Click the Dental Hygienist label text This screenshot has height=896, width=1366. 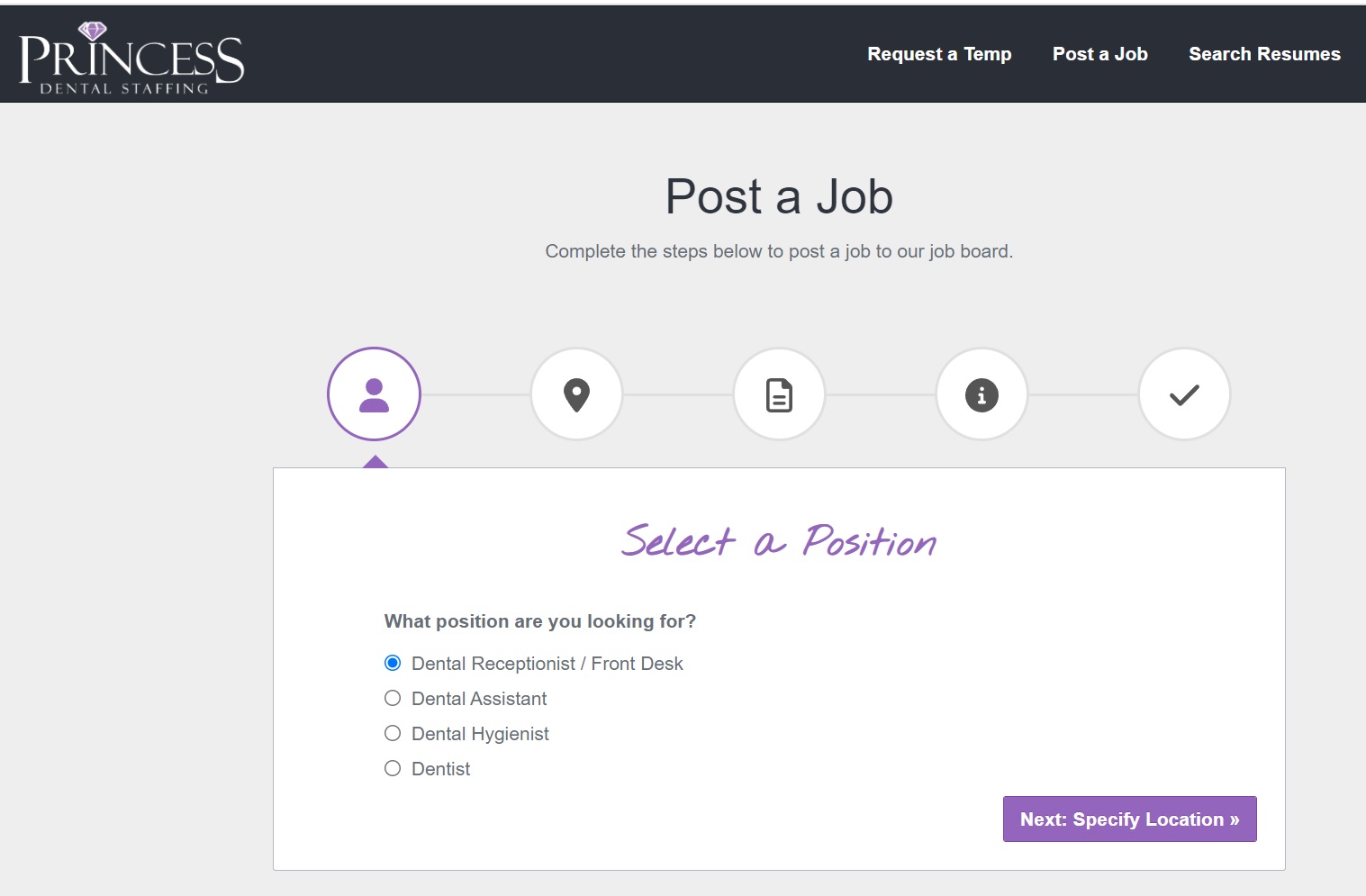[480, 734]
